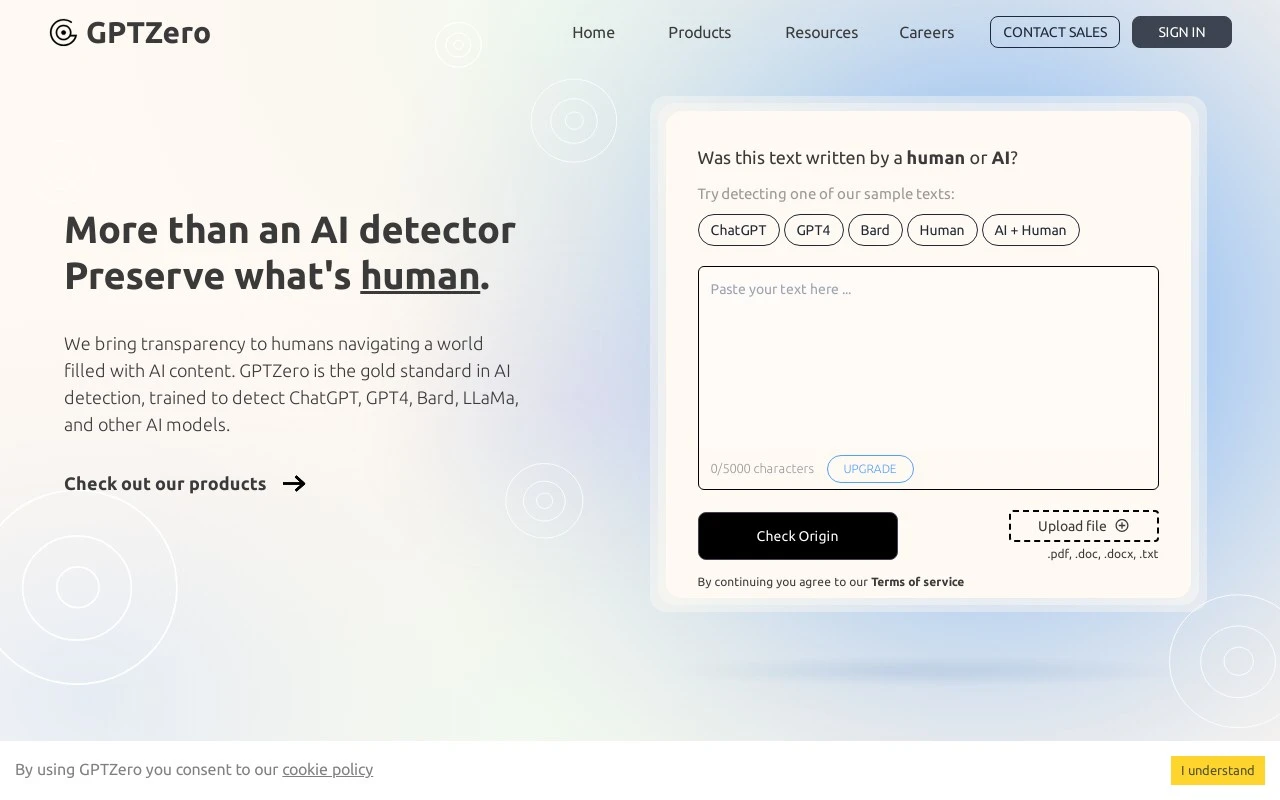
Task: Open the cookie policy link
Action: [x=327, y=769]
